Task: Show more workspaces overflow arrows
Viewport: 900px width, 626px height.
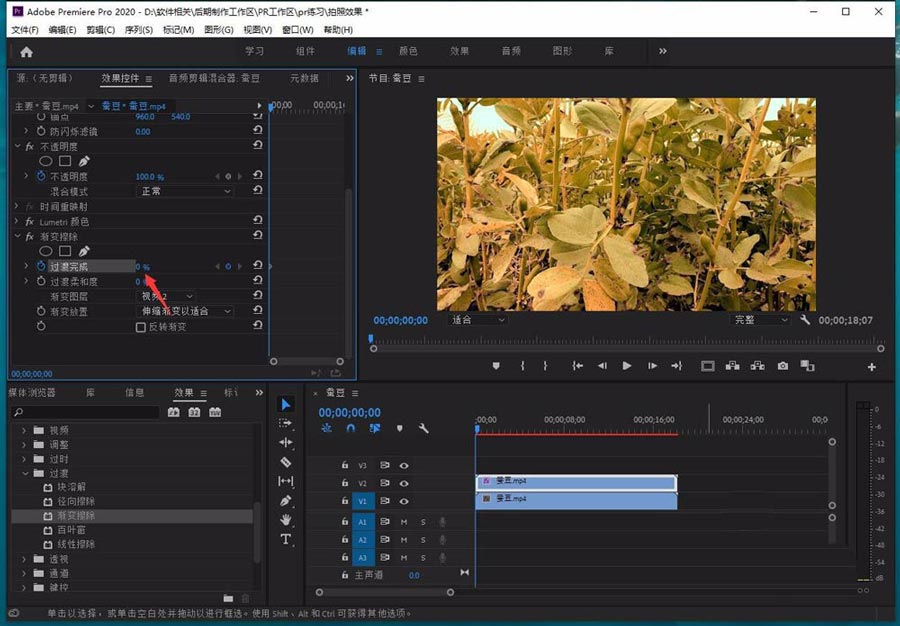Action: coord(663,51)
